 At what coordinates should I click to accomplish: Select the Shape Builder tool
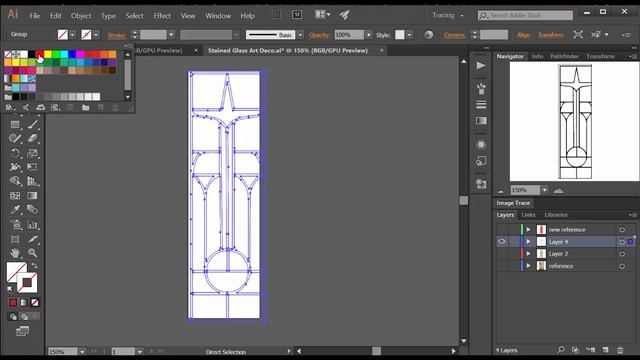pyautogui.click(x=15, y=181)
